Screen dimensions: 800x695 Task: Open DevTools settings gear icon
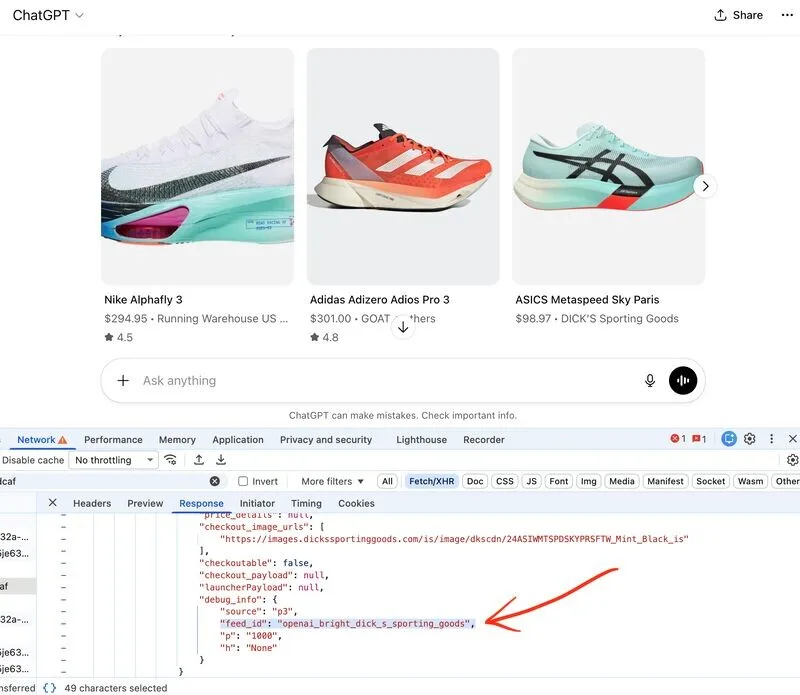(749, 438)
